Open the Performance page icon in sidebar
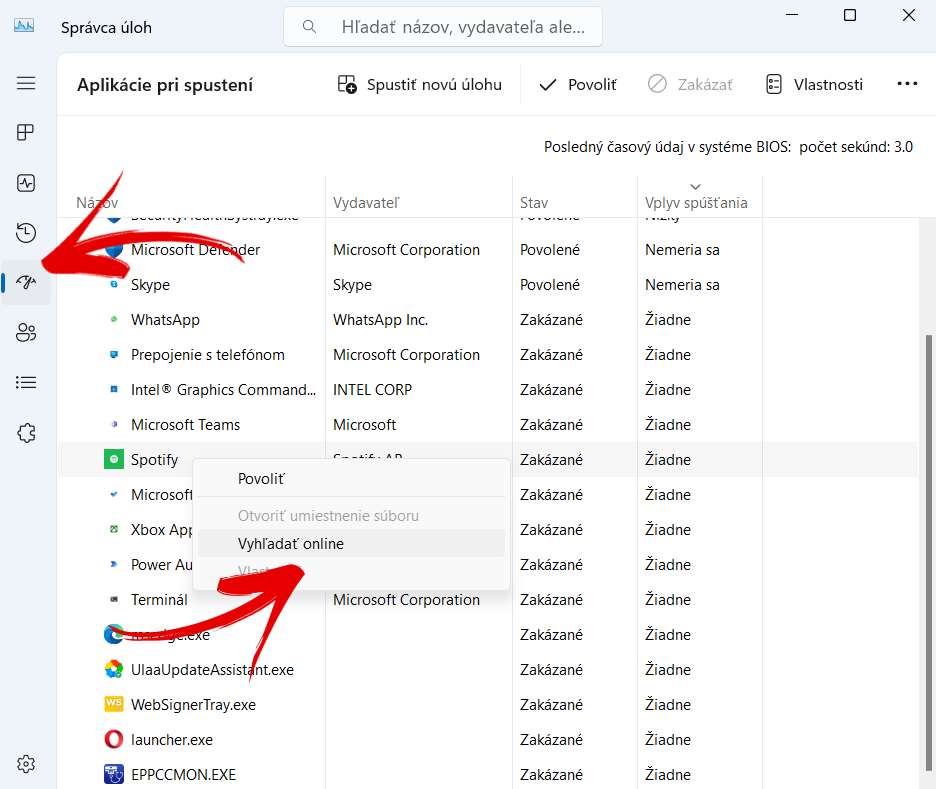The width and height of the screenshot is (936, 789). (26, 183)
